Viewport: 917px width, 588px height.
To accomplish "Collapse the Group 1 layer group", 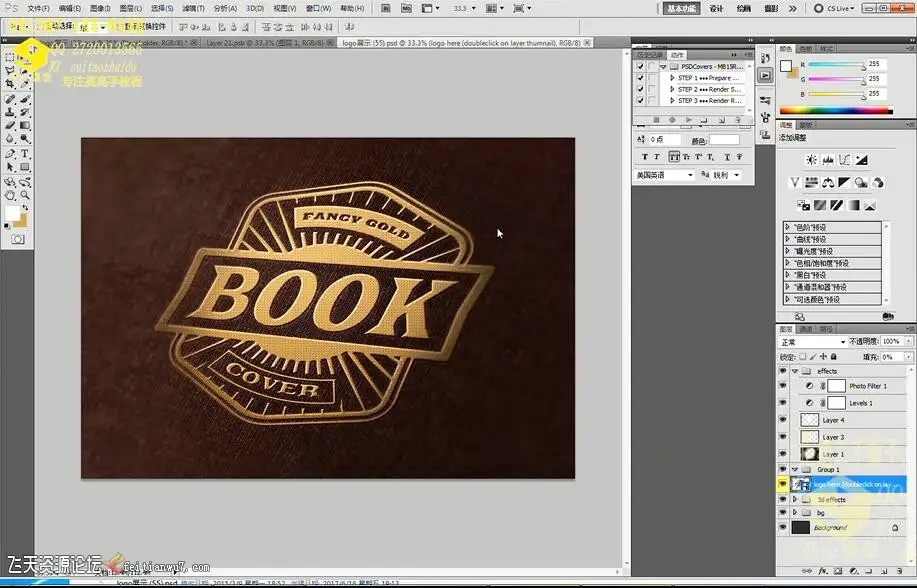I will point(795,469).
